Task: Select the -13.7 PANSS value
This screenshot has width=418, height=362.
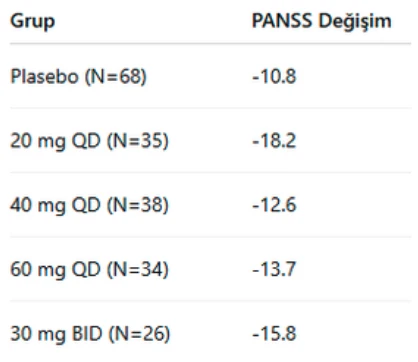Action: [x=274, y=269]
